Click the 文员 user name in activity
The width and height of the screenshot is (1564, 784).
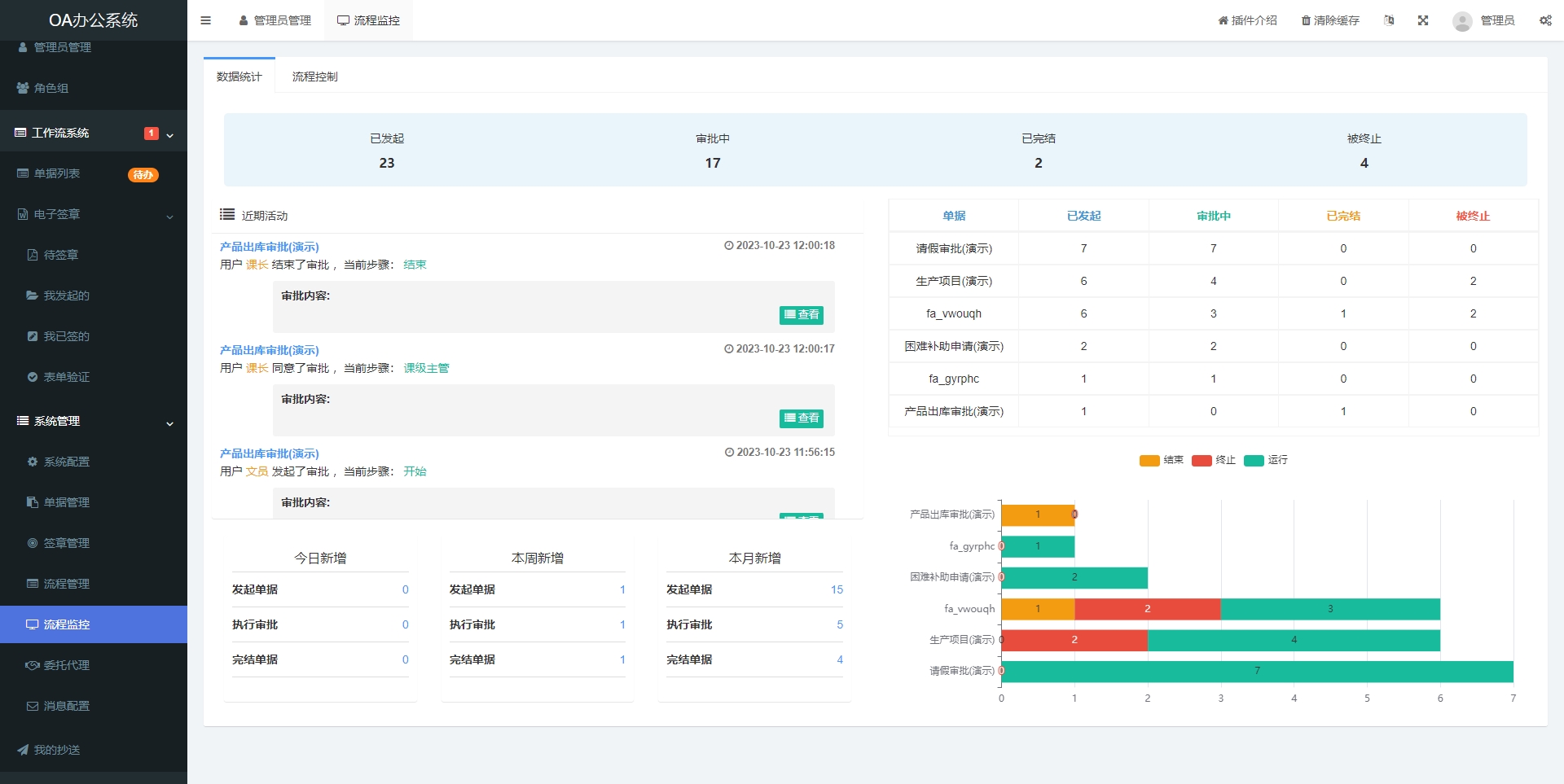pos(257,471)
